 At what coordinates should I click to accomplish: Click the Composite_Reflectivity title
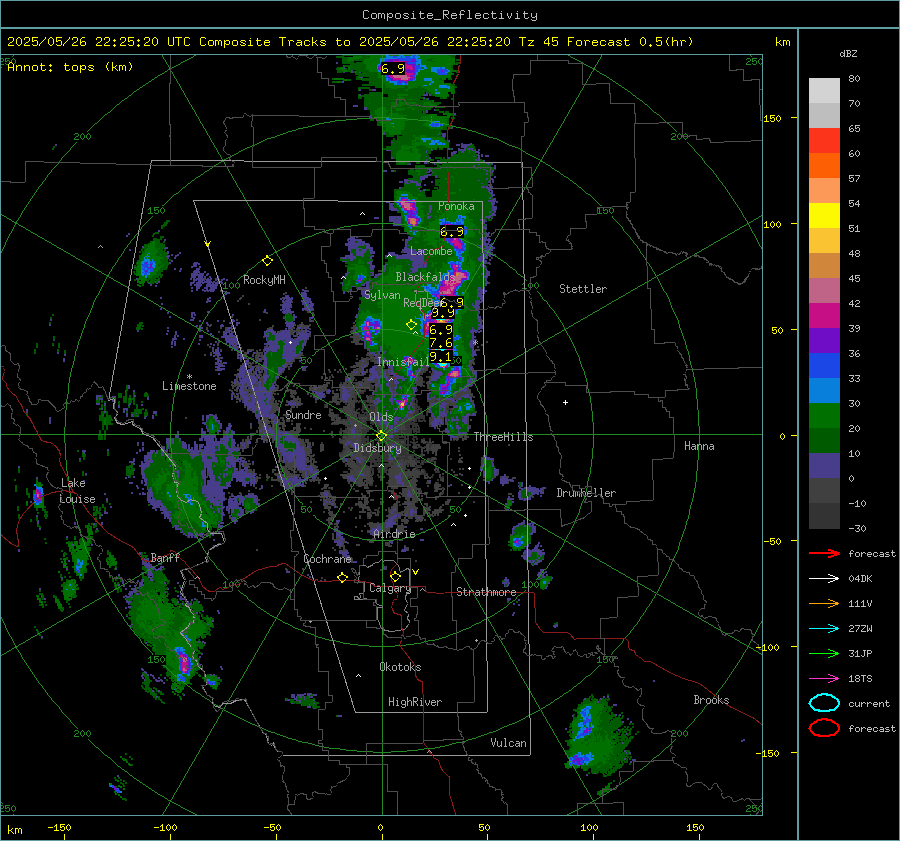(x=450, y=15)
